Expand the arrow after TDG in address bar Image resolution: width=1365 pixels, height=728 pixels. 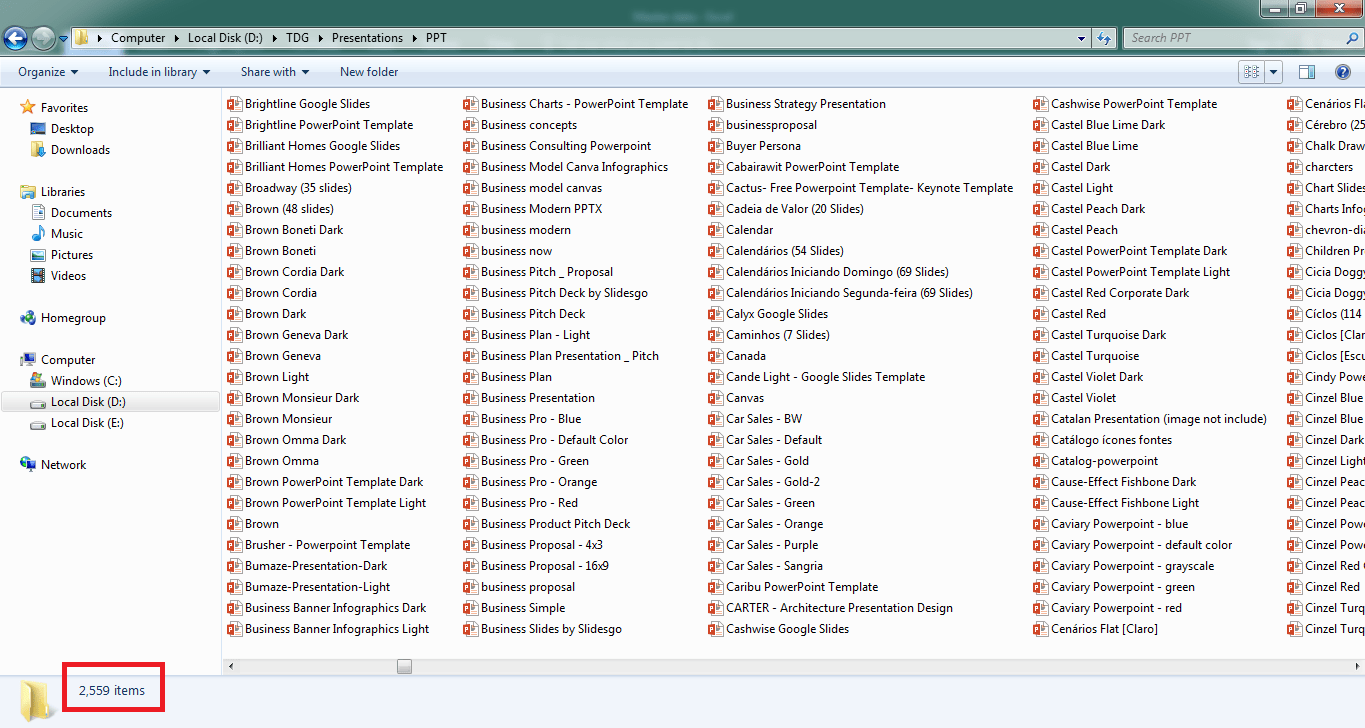[321, 38]
